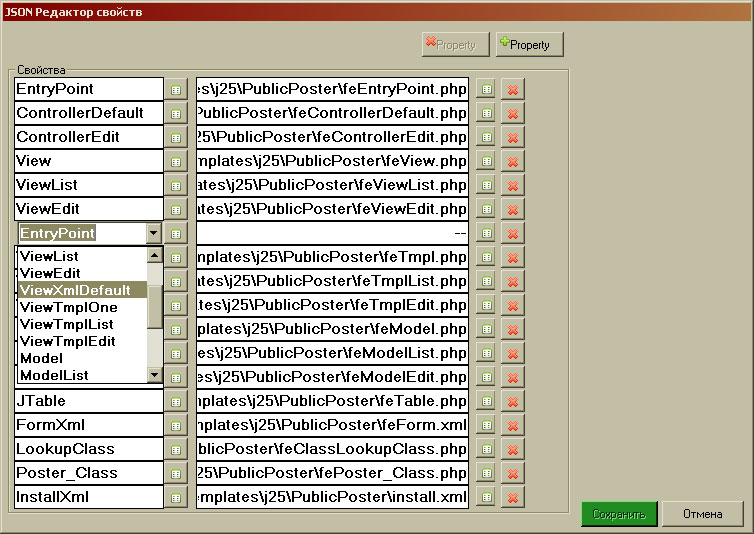Focus the ControllerDefault name field
Viewport: 754px width, 534px height.
pyautogui.click(x=89, y=113)
